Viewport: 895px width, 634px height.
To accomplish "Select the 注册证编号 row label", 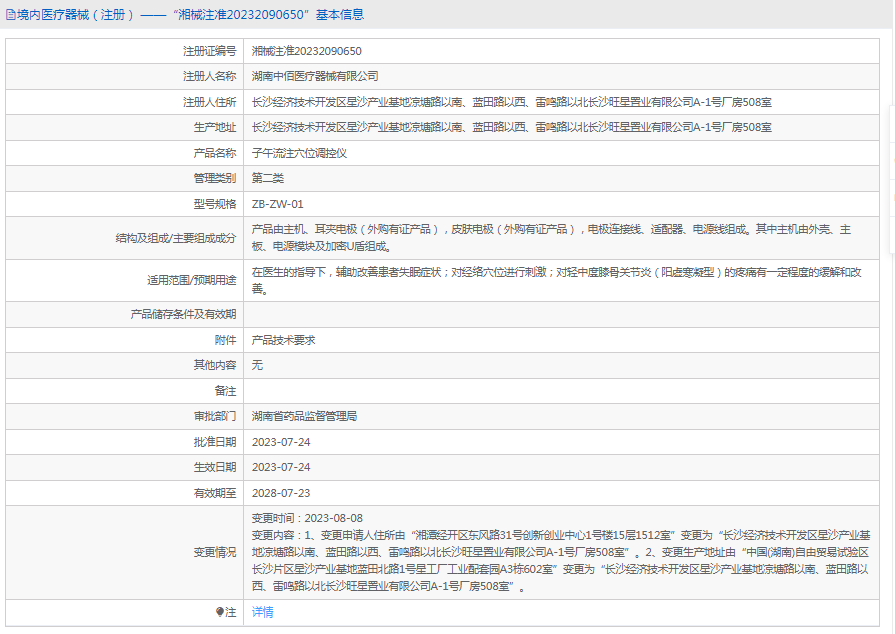I will coord(209,51).
